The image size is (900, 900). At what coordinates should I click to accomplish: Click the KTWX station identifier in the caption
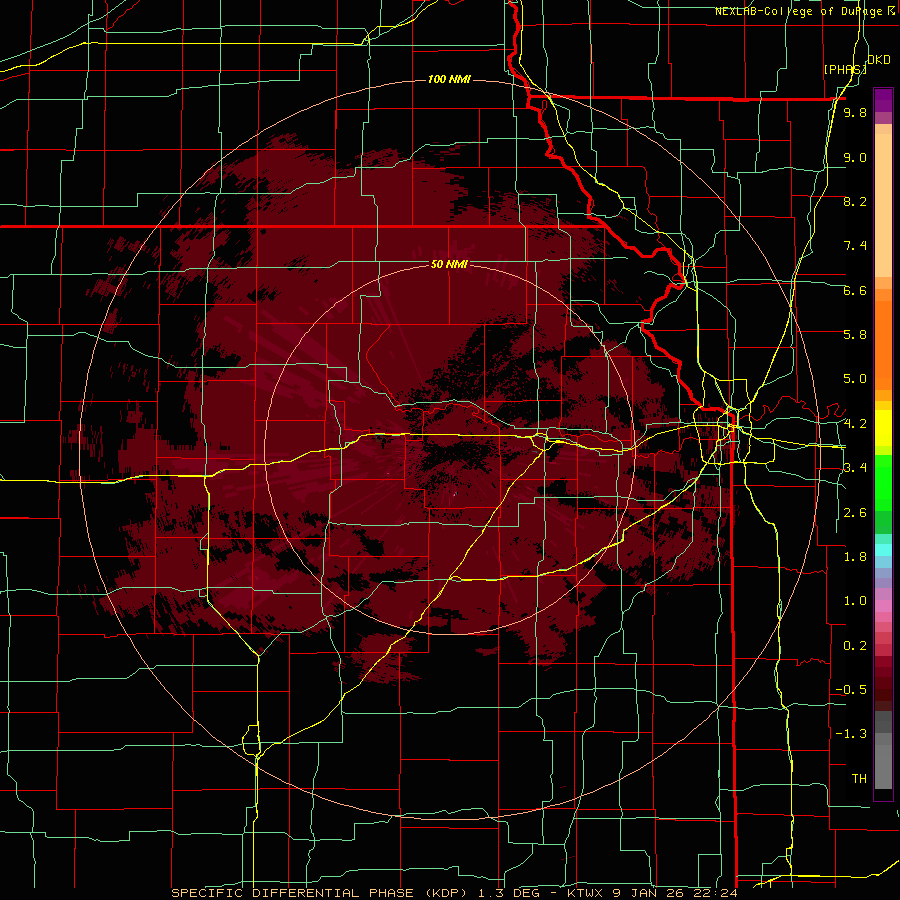tap(584, 893)
